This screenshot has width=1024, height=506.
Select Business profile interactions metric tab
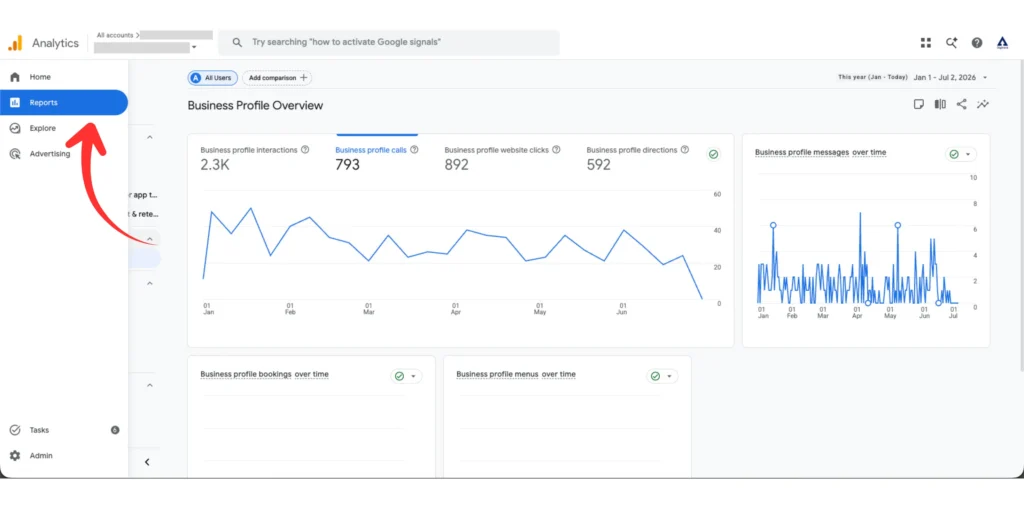(255, 158)
